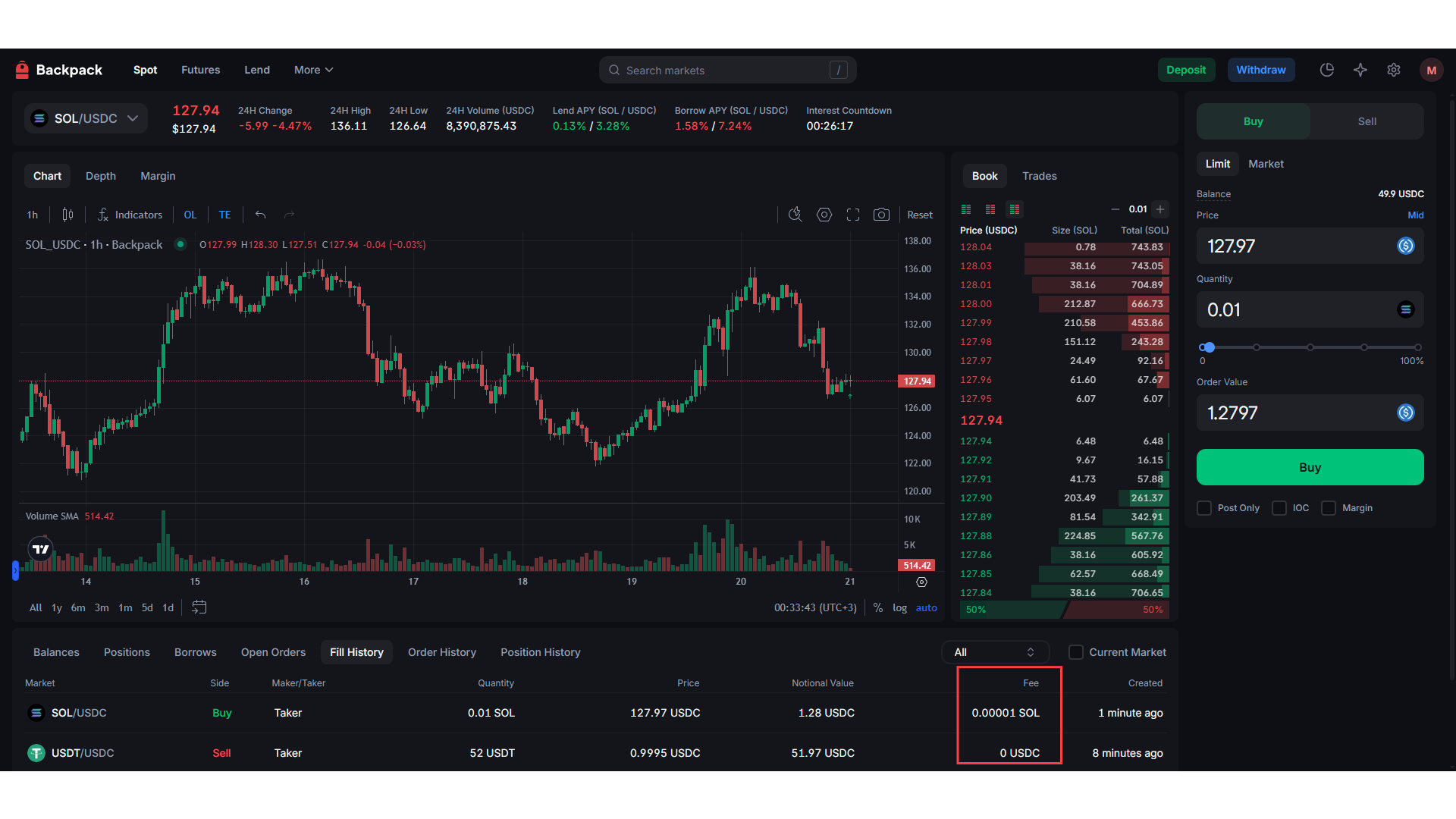Click the quick search zoom icon in chart toolbar

click(x=795, y=215)
